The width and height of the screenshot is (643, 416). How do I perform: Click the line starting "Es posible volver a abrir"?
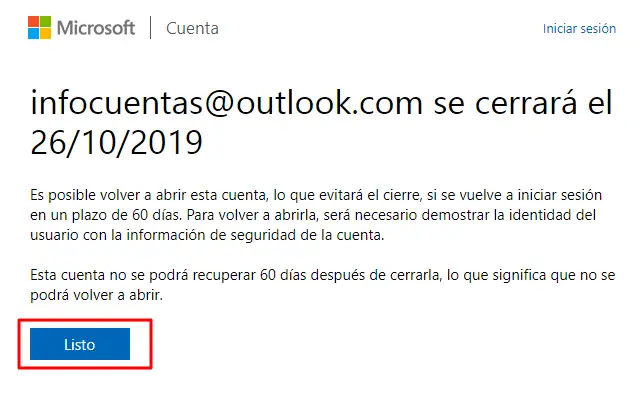pos(316,194)
